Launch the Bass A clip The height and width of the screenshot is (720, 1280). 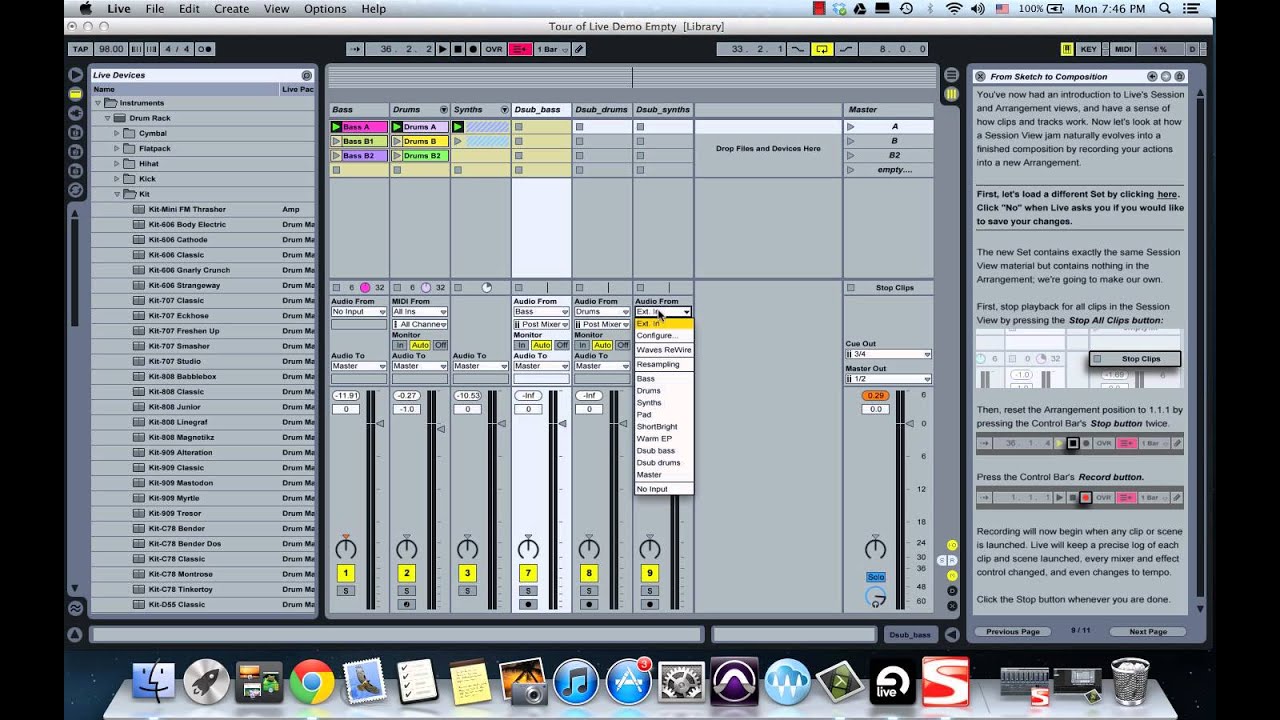click(336, 127)
